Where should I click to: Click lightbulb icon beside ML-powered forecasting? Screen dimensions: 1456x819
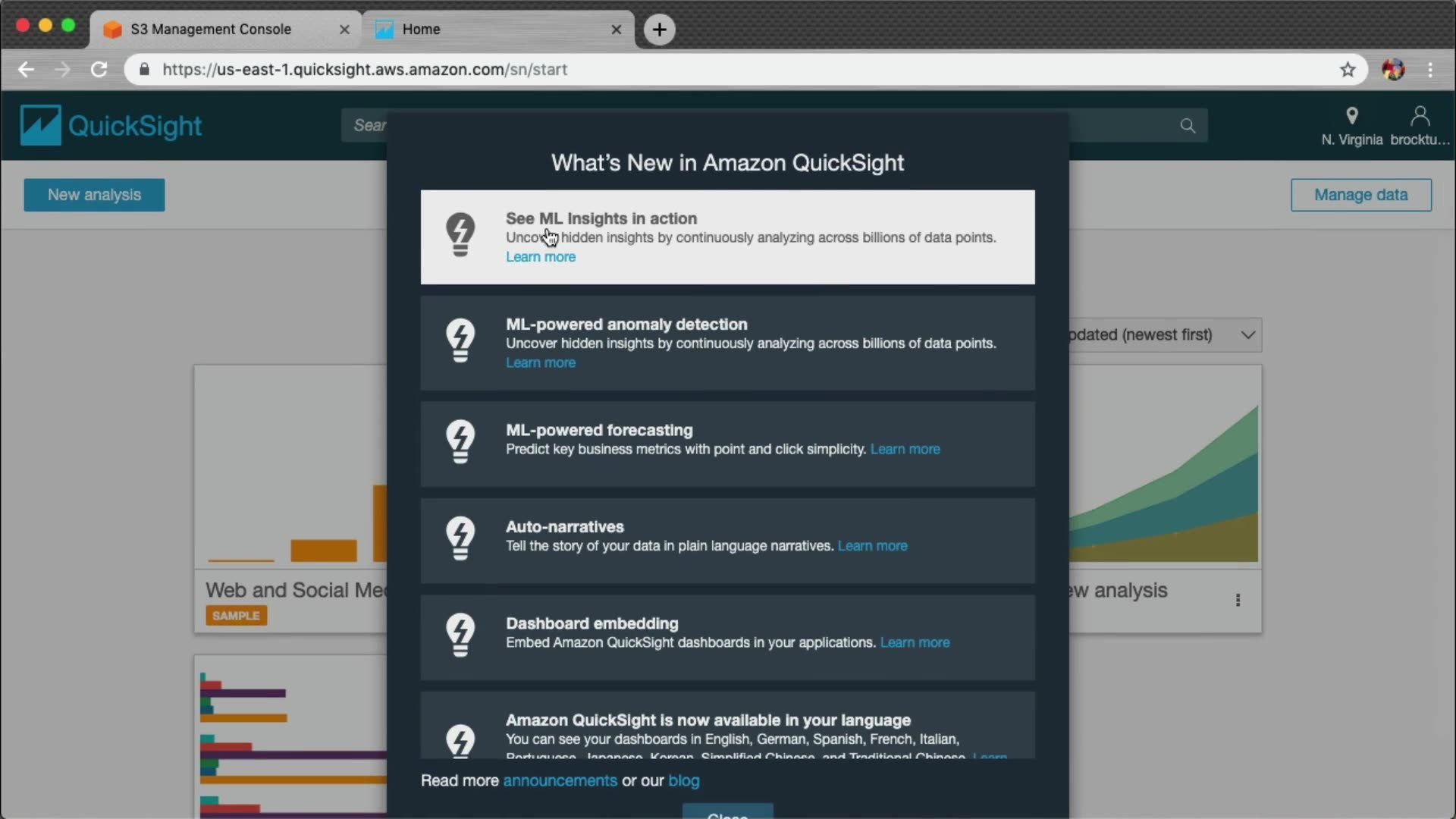coord(460,441)
